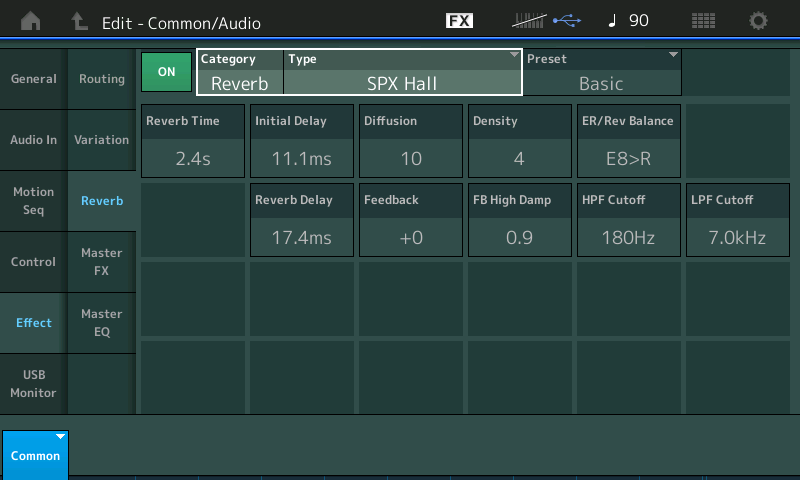Tap the MIDI keyboard connection icon
The height and width of the screenshot is (480, 800).
(529, 21)
